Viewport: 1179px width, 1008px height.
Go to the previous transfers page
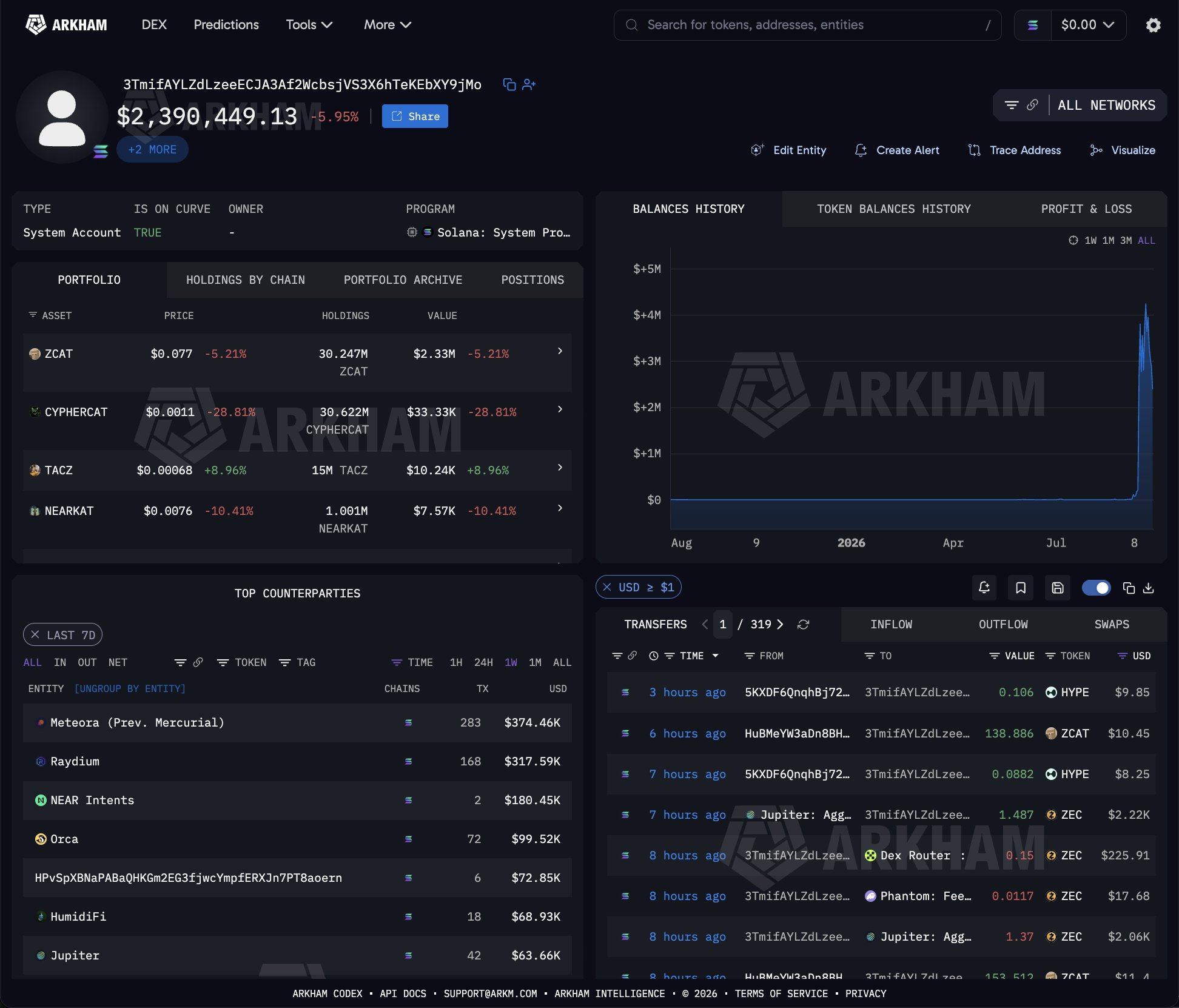[x=705, y=624]
